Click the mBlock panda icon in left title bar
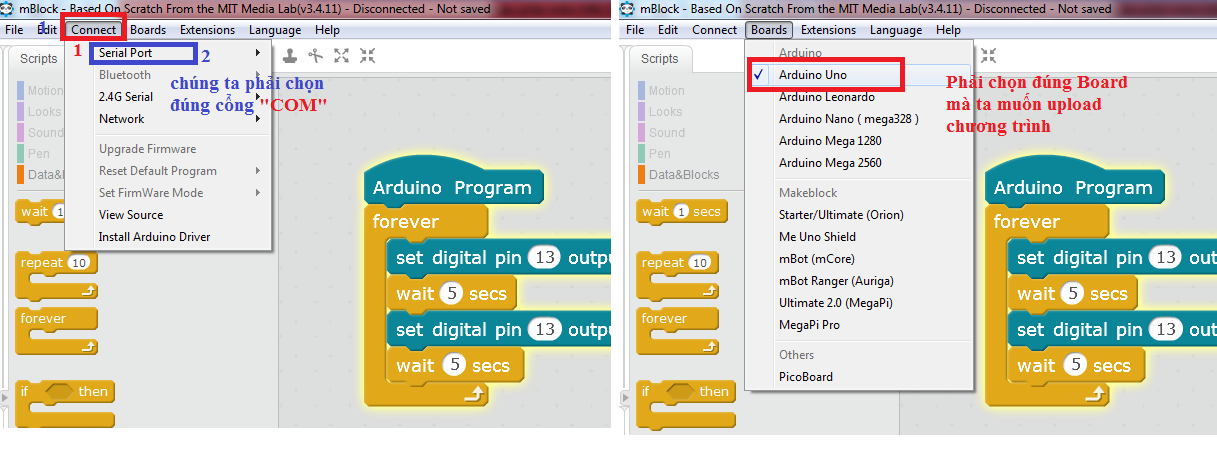 pos(9,9)
